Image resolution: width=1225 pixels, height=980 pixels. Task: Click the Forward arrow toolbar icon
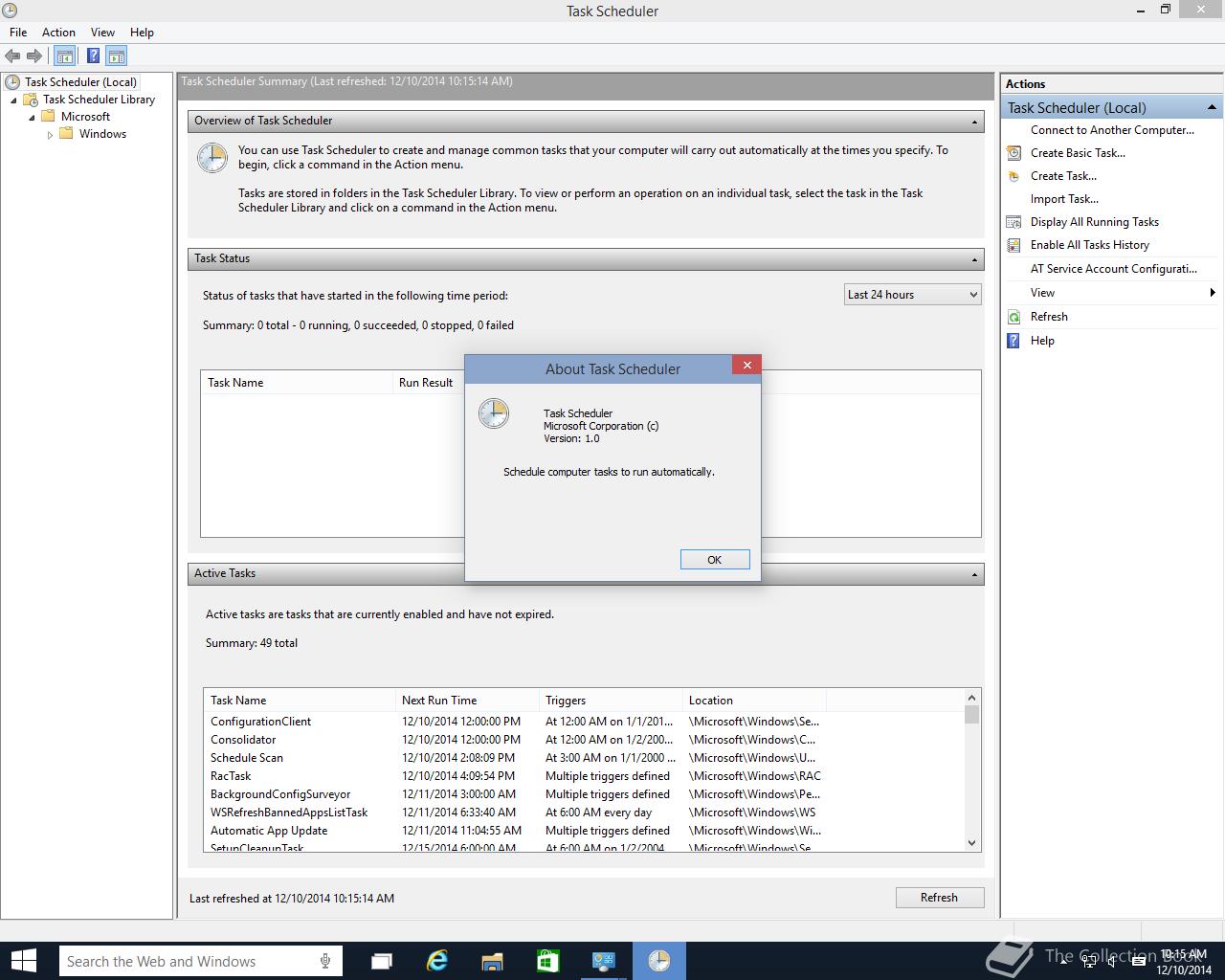click(x=34, y=56)
